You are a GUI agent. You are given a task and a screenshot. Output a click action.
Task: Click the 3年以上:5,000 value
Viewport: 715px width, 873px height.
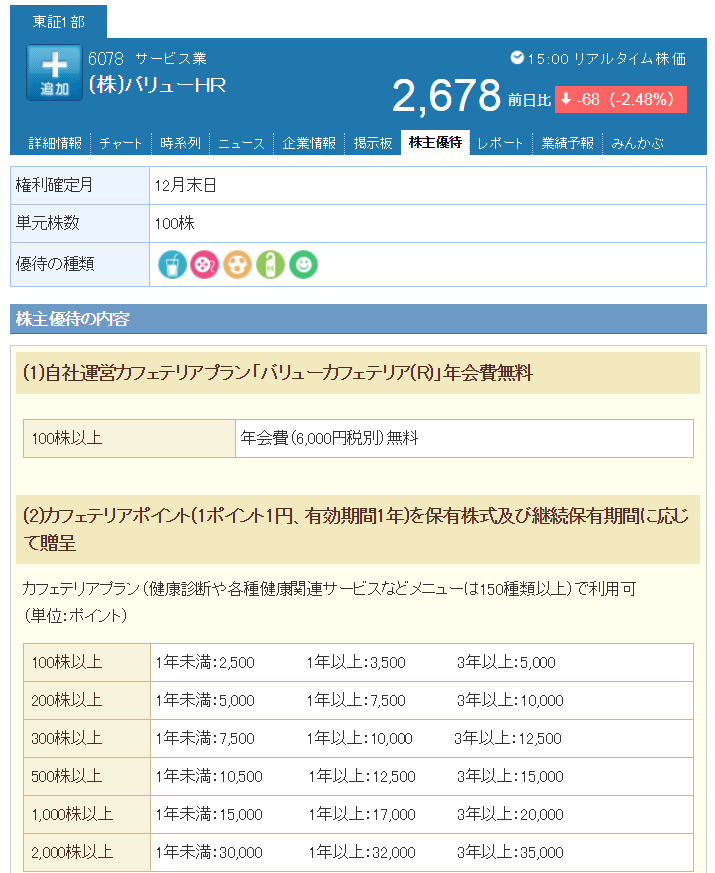coord(506,662)
